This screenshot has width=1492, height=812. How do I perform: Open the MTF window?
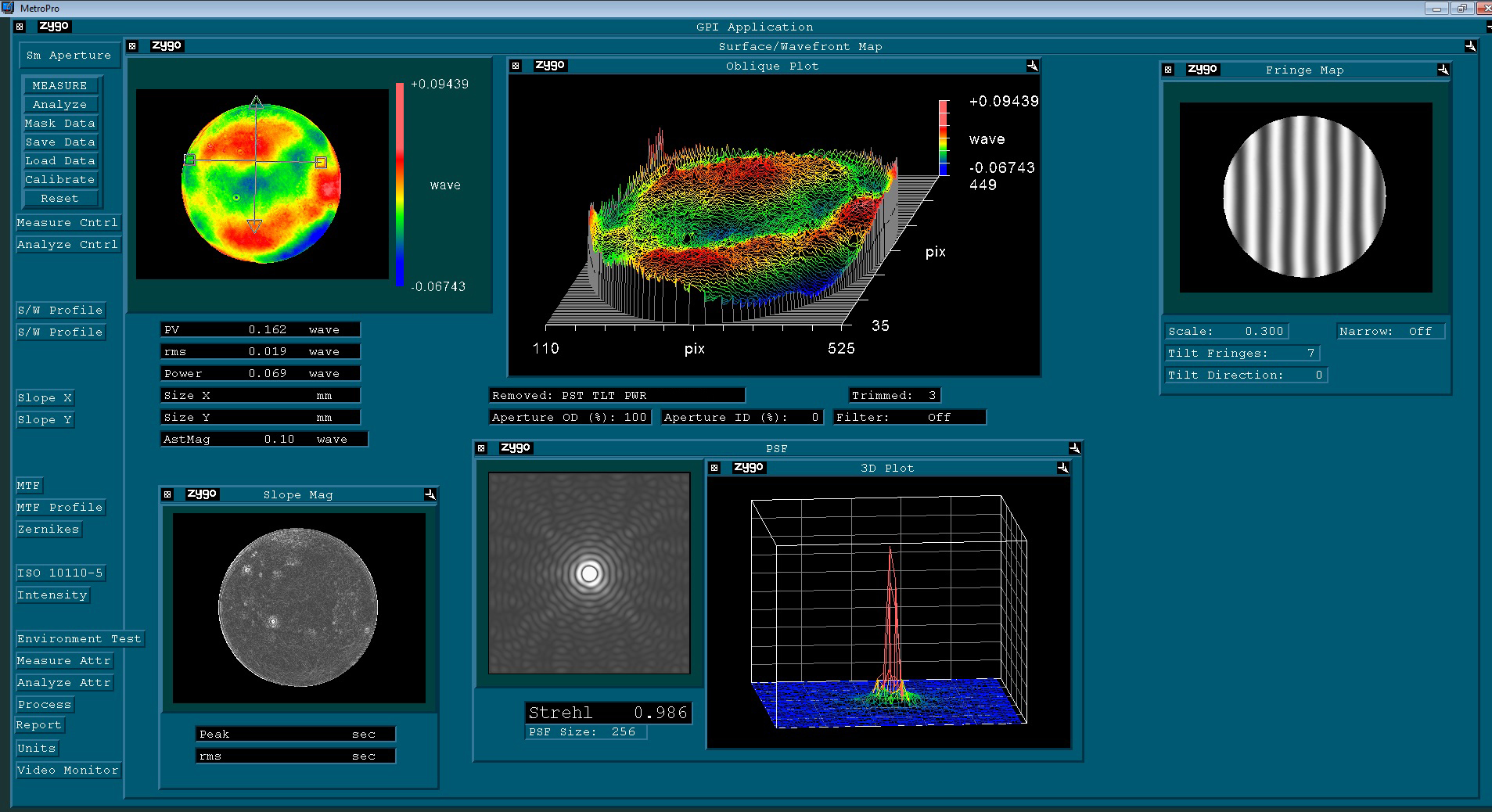(x=28, y=485)
